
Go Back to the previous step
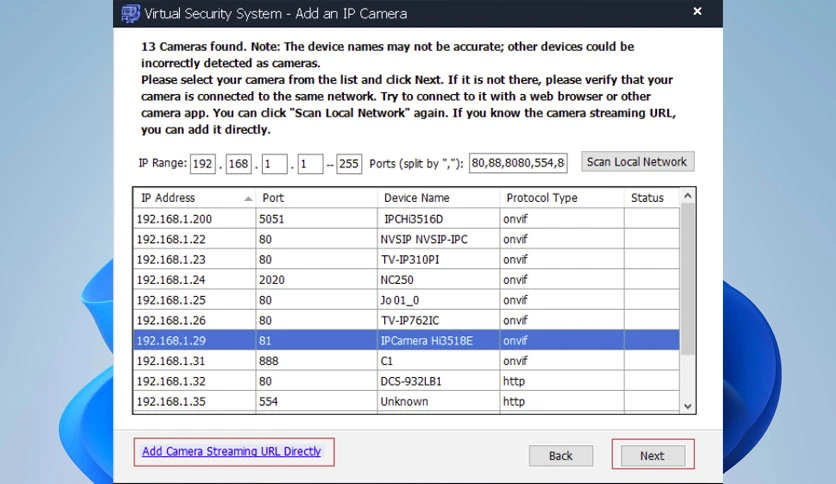click(x=561, y=456)
